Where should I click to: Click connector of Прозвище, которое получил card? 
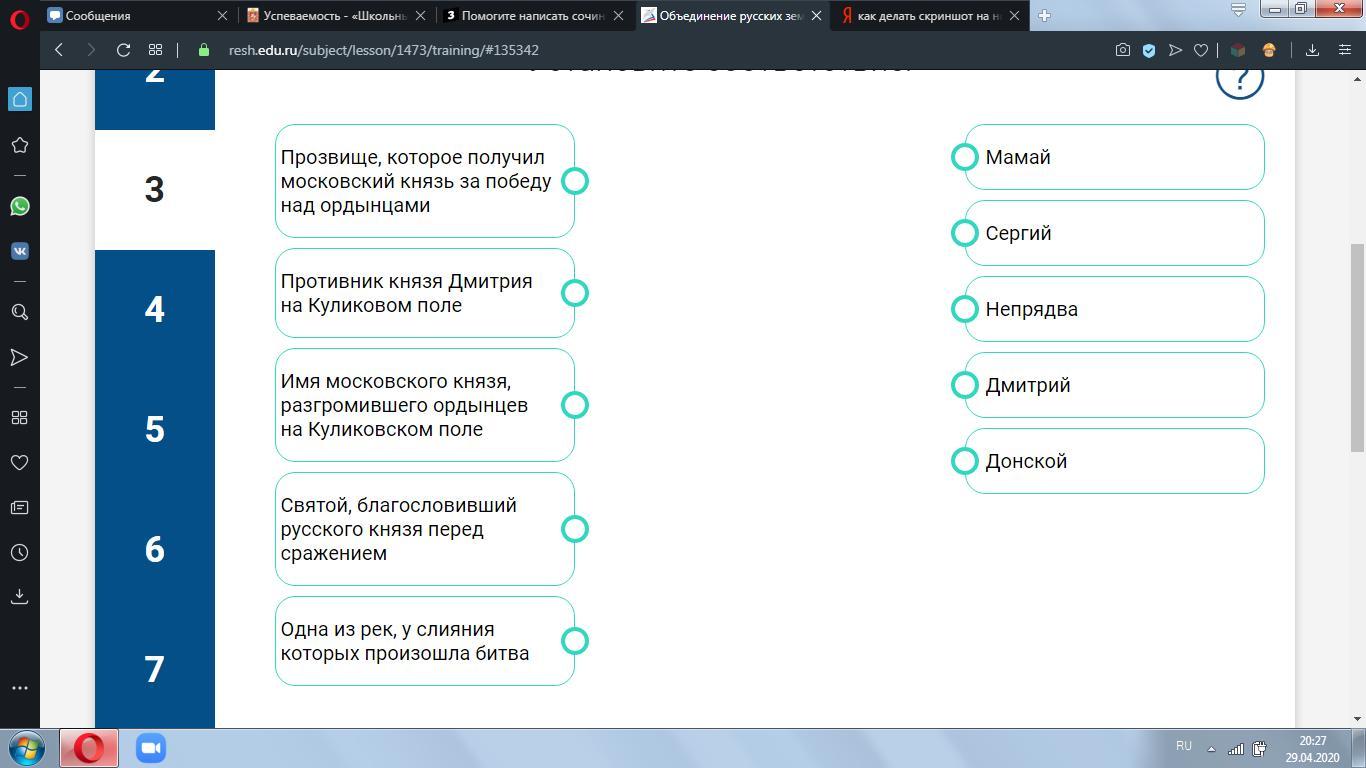click(x=575, y=181)
